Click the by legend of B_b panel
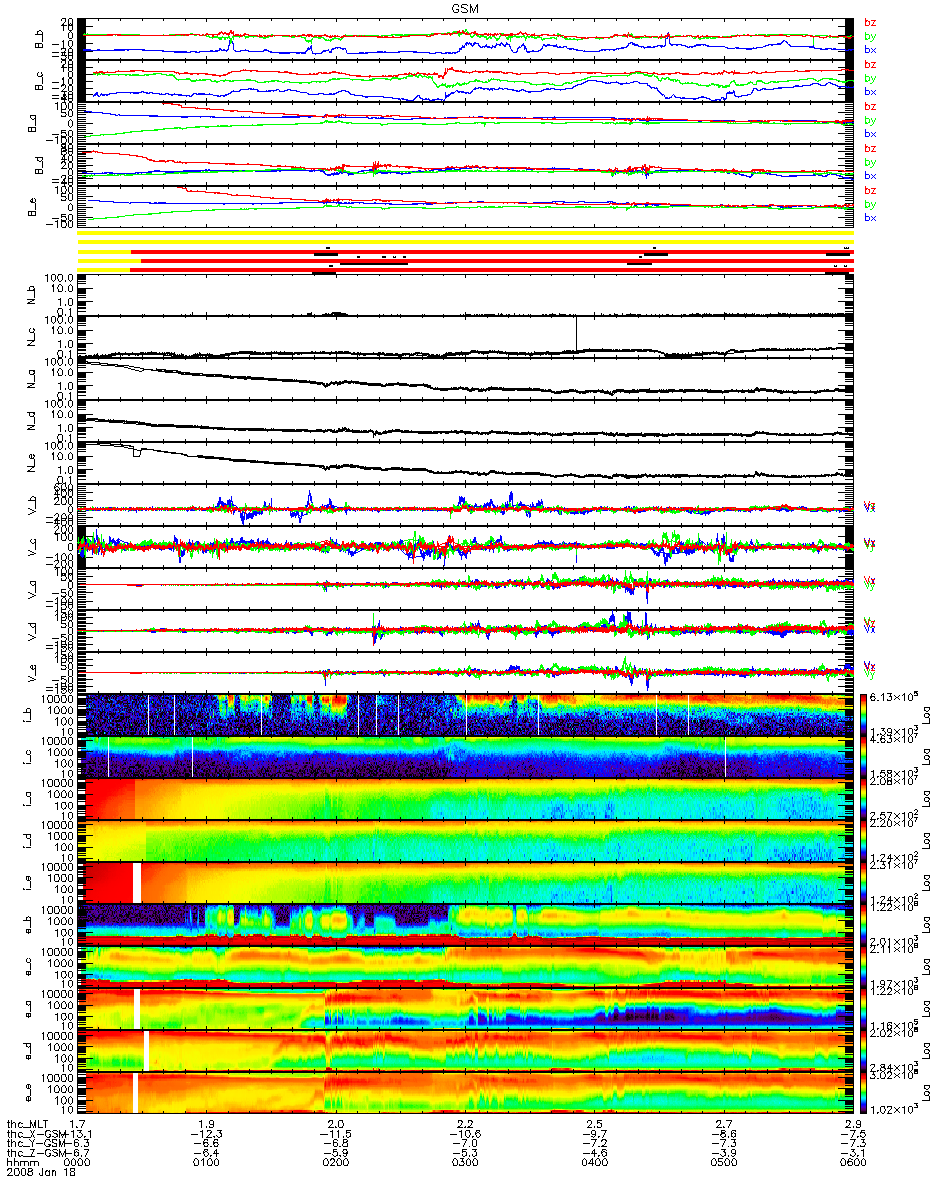 coord(869,36)
